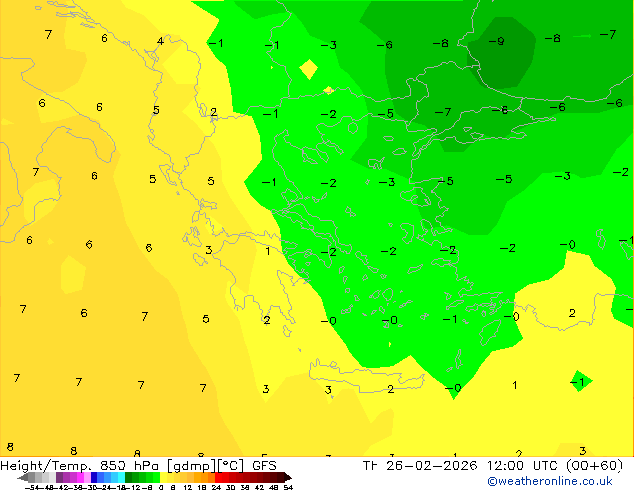Click the "[°C]" unit label
634x490 pixels.
tap(231, 466)
